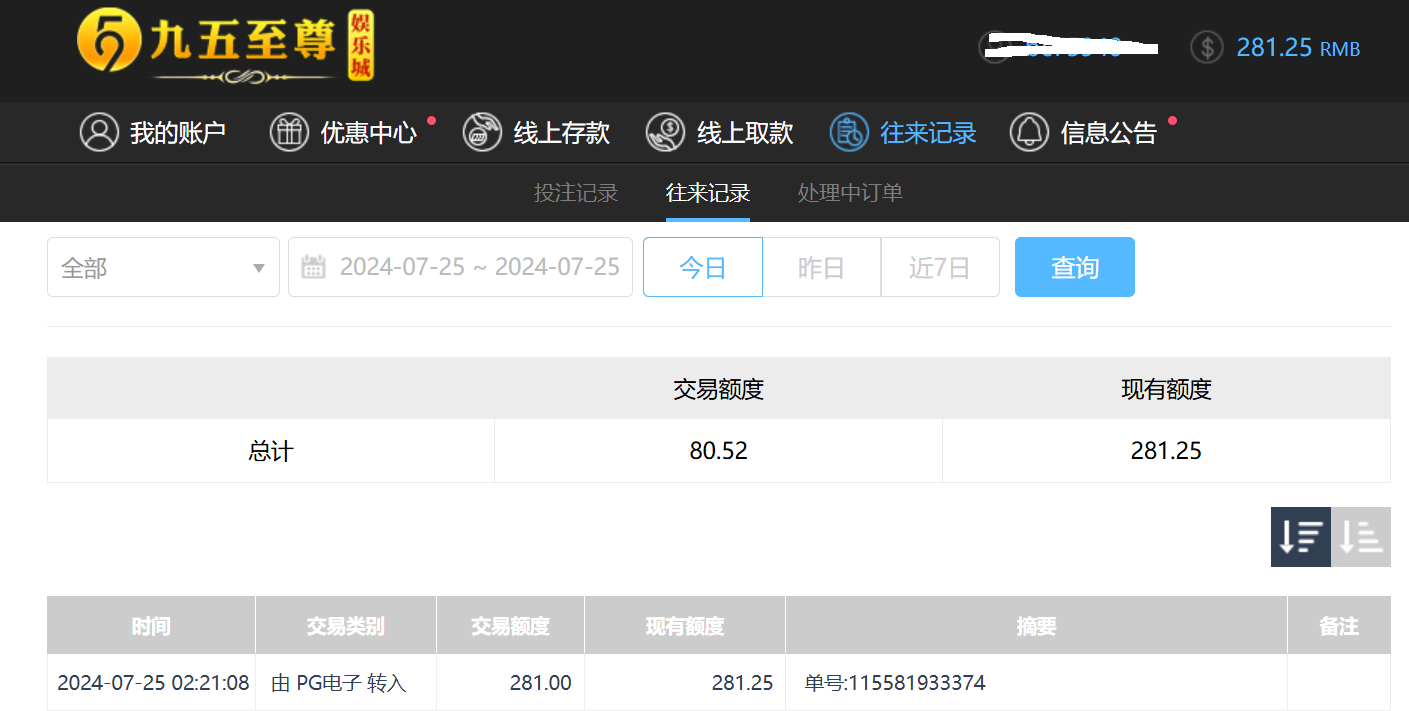This screenshot has width=1409, height=711.
Task: Click the 我的账户 person icon
Action: tap(99, 132)
